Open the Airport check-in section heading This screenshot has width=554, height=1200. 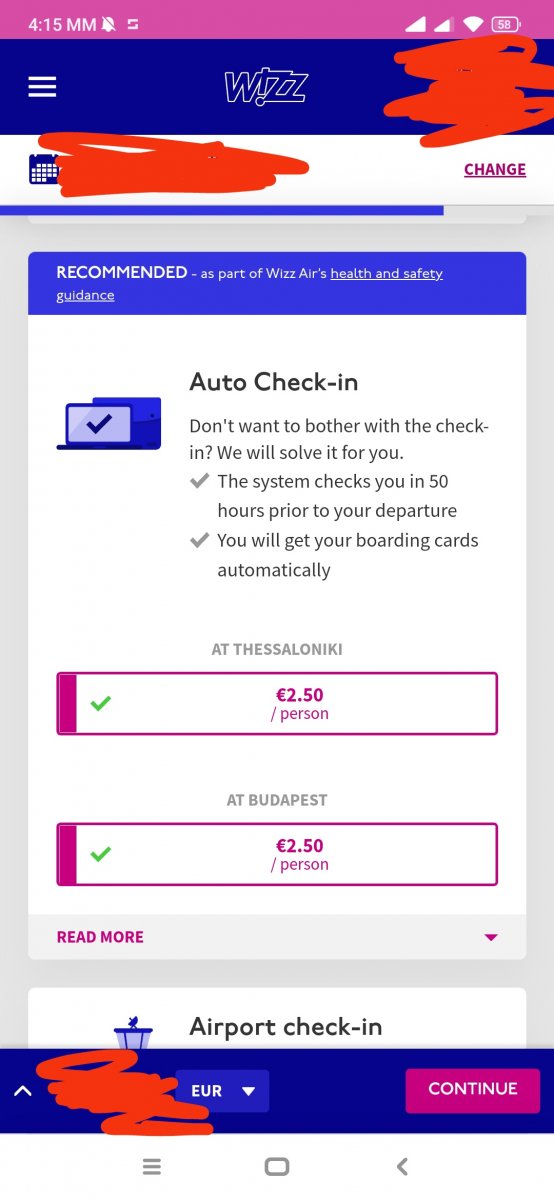pyautogui.click(x=286, y=1027)
